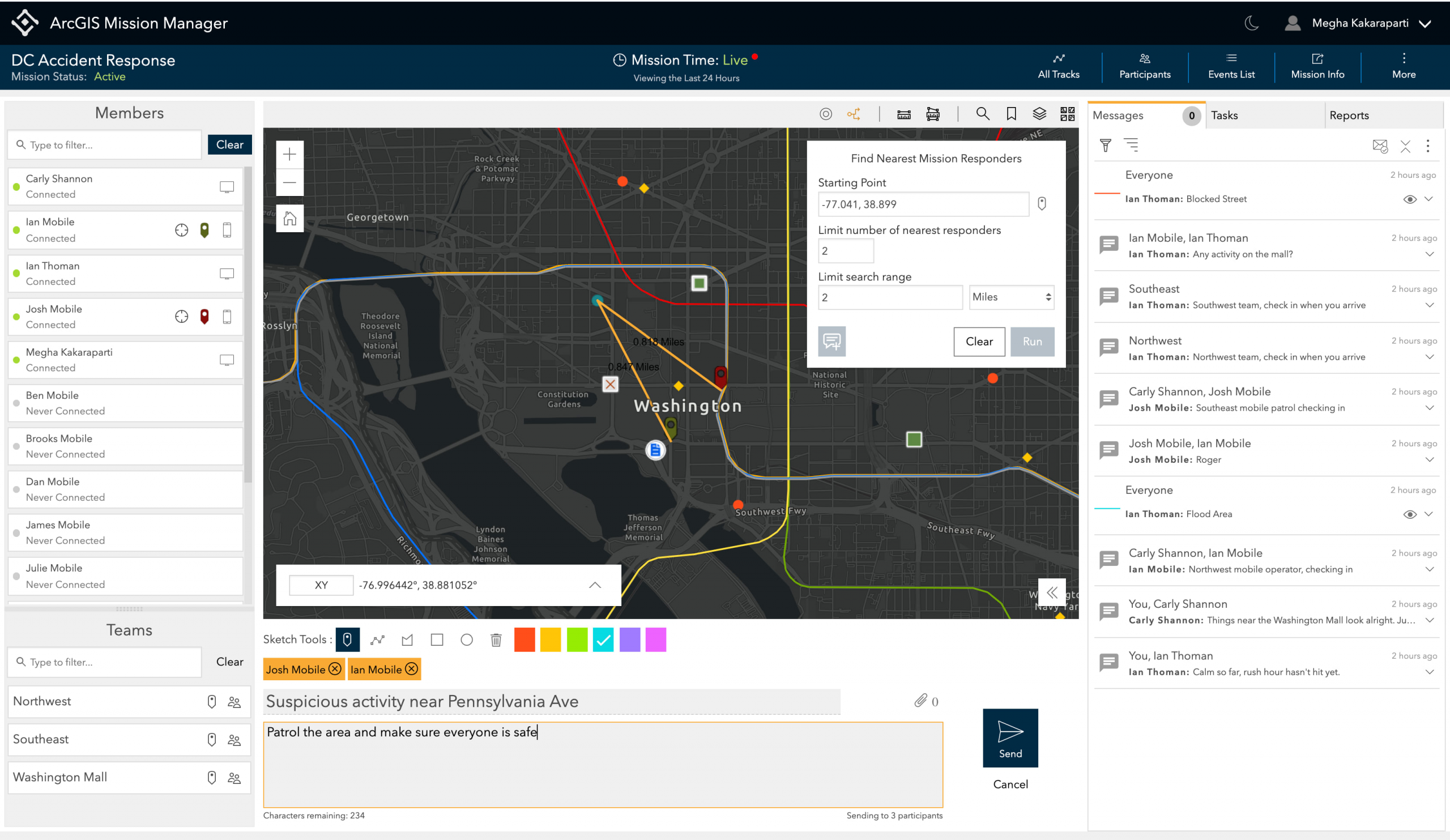
Task: Select the polyline sketch tool
Action: [377, 640]
